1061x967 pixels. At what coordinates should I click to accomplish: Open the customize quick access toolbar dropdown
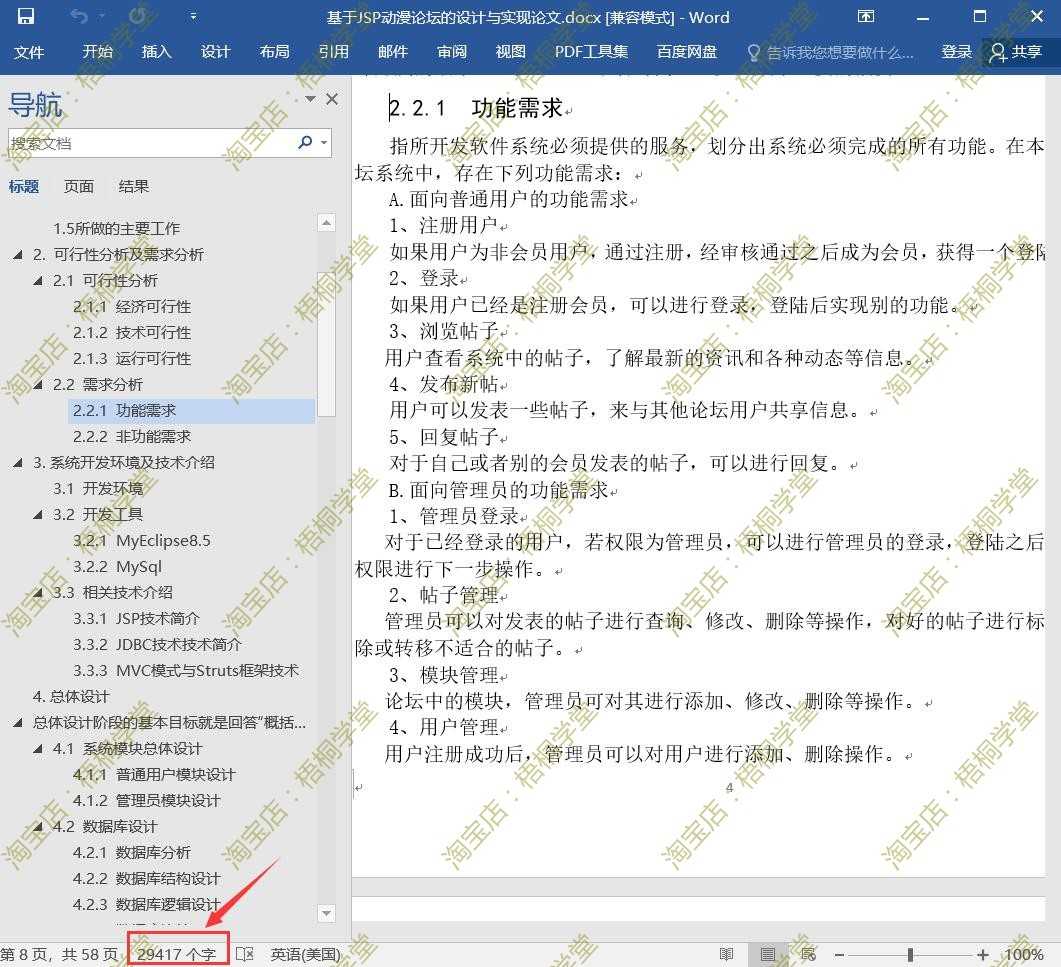coord(194,16)
